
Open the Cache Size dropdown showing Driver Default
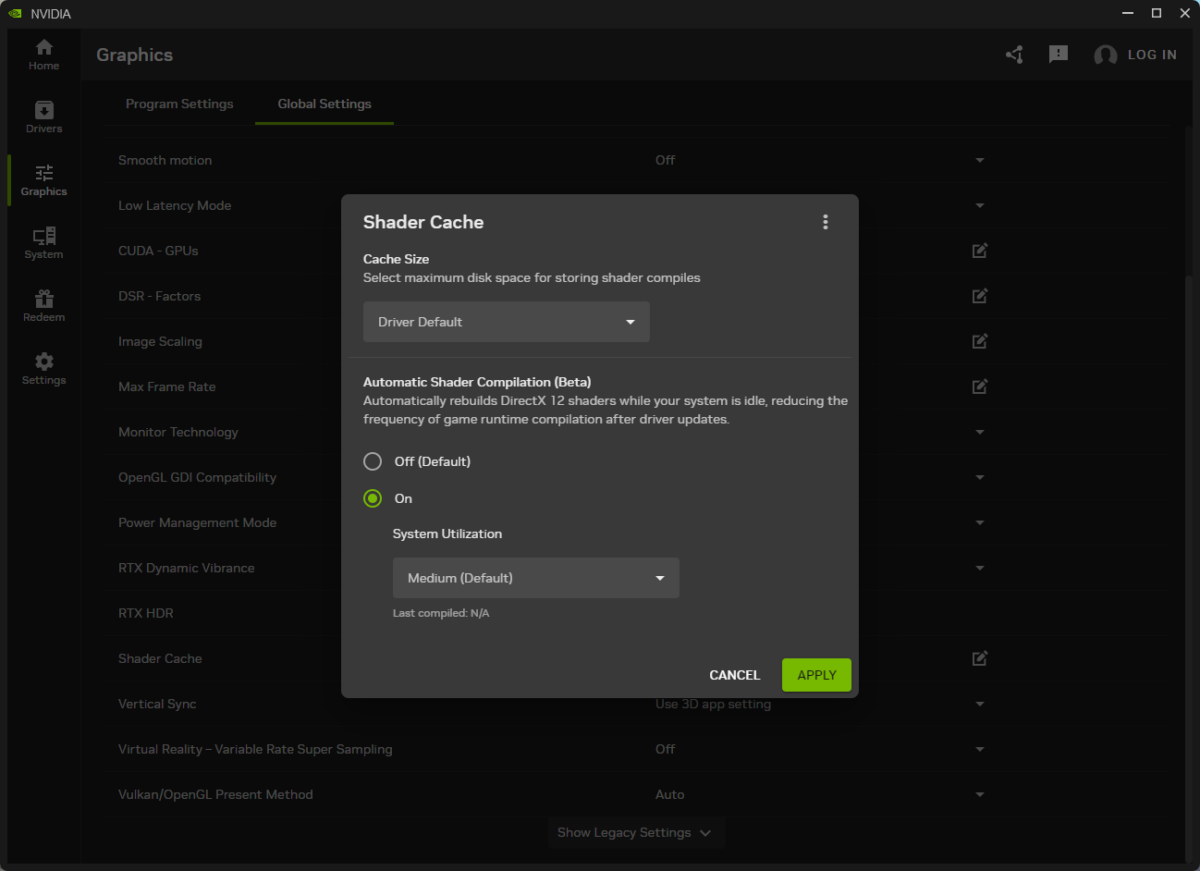click(506, 321)
